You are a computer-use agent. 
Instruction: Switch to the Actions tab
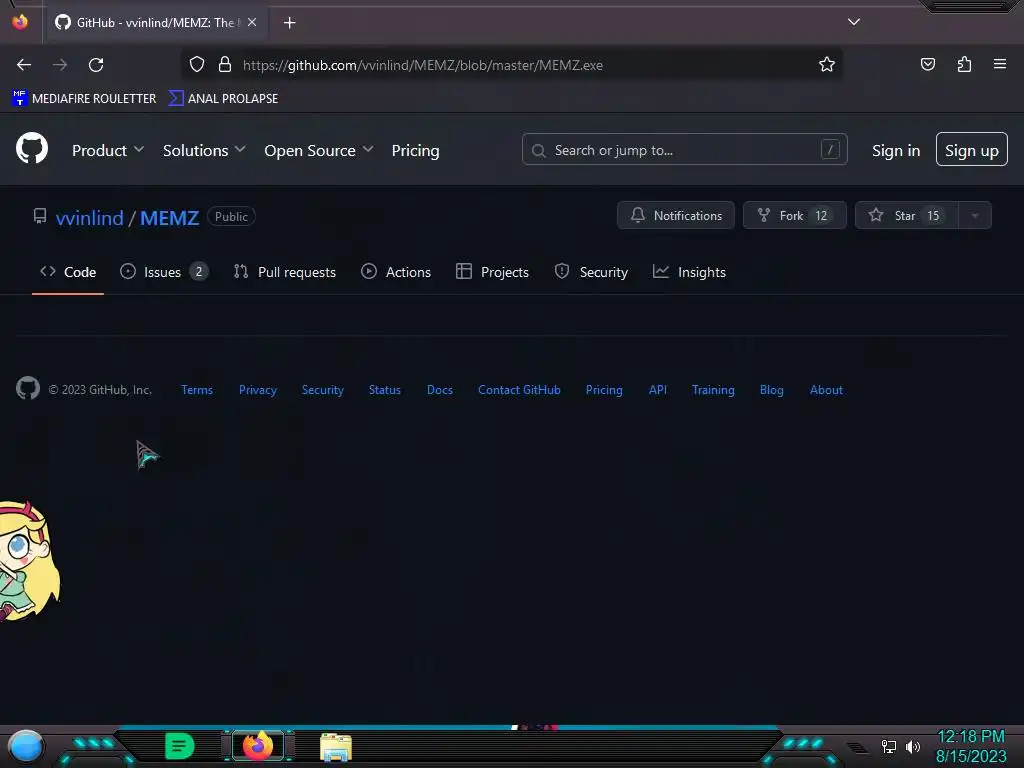(396, 272)
